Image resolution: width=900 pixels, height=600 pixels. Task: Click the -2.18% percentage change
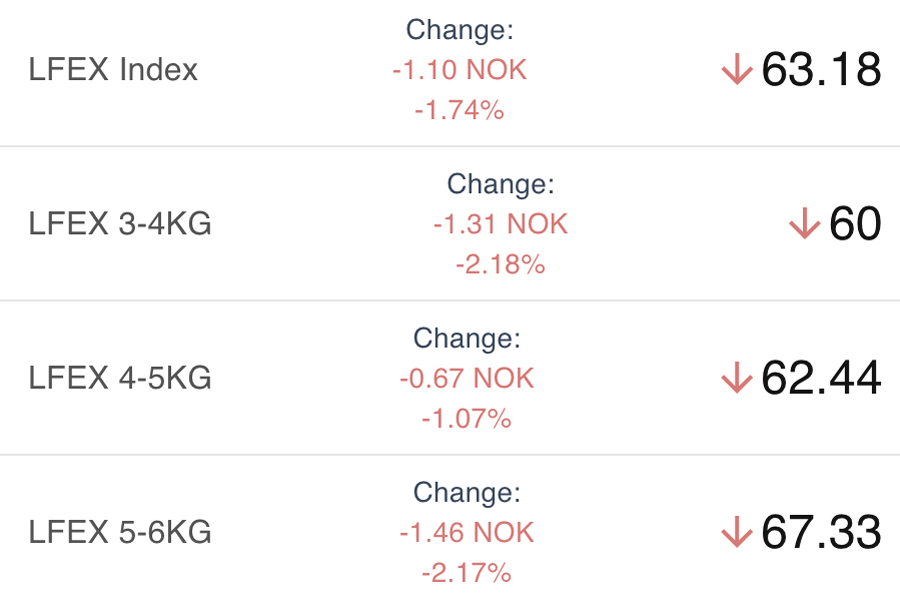[x=500, y=264]
